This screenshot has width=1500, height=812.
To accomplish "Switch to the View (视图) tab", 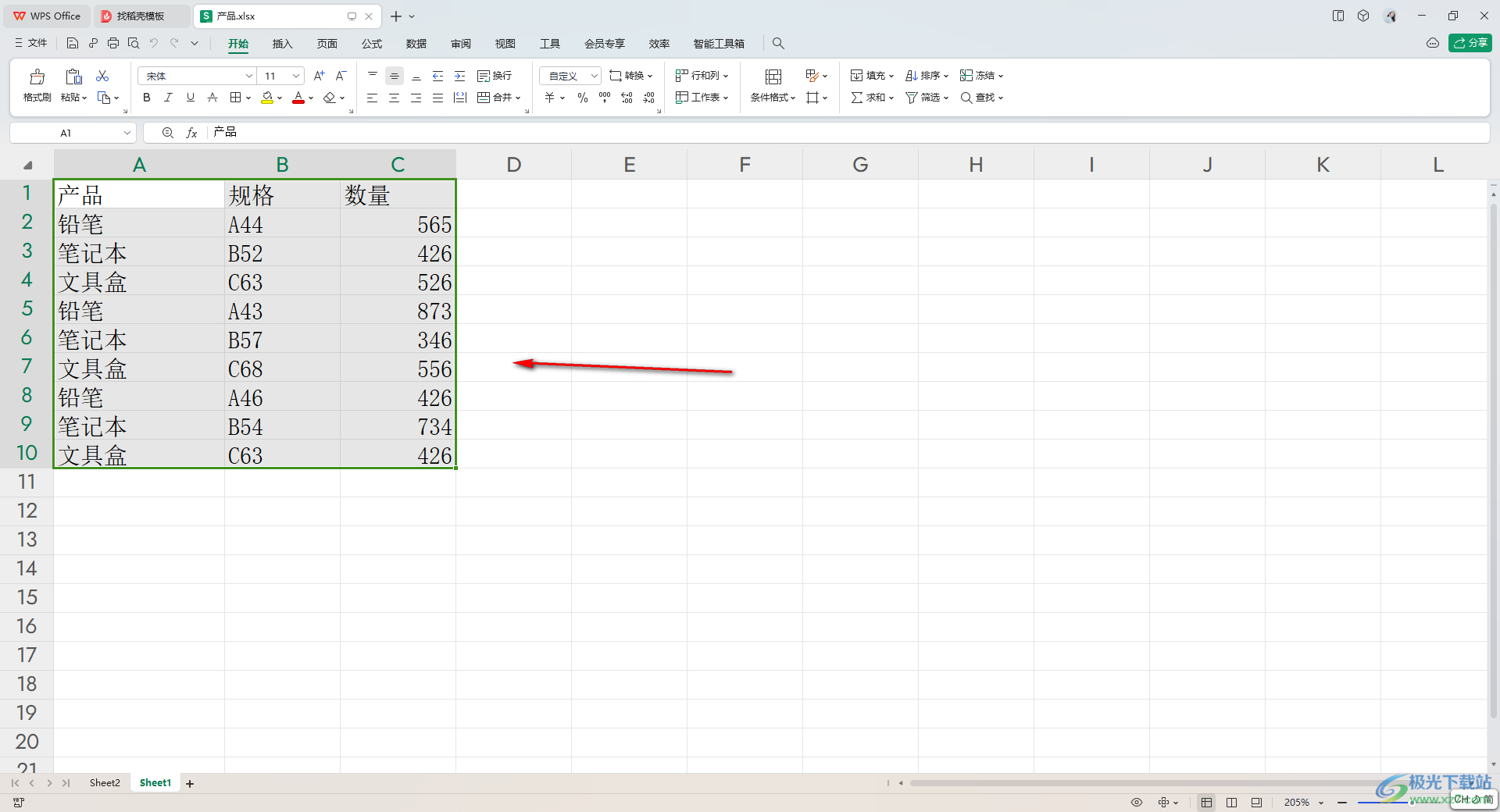I will (505, 44).
